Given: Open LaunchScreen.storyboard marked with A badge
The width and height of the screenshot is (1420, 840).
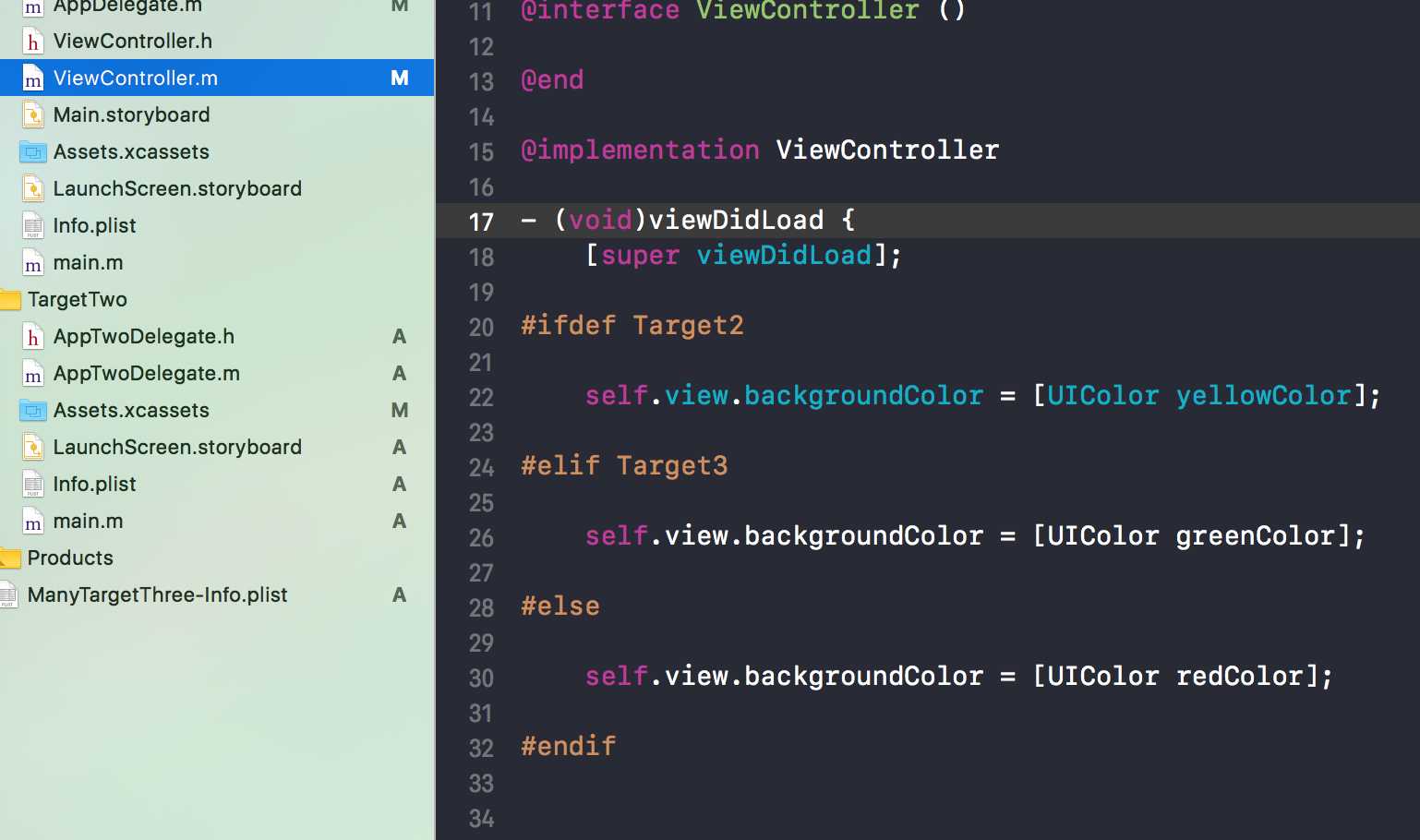Looking at the screenshot, I should click(x=177, y=447).
